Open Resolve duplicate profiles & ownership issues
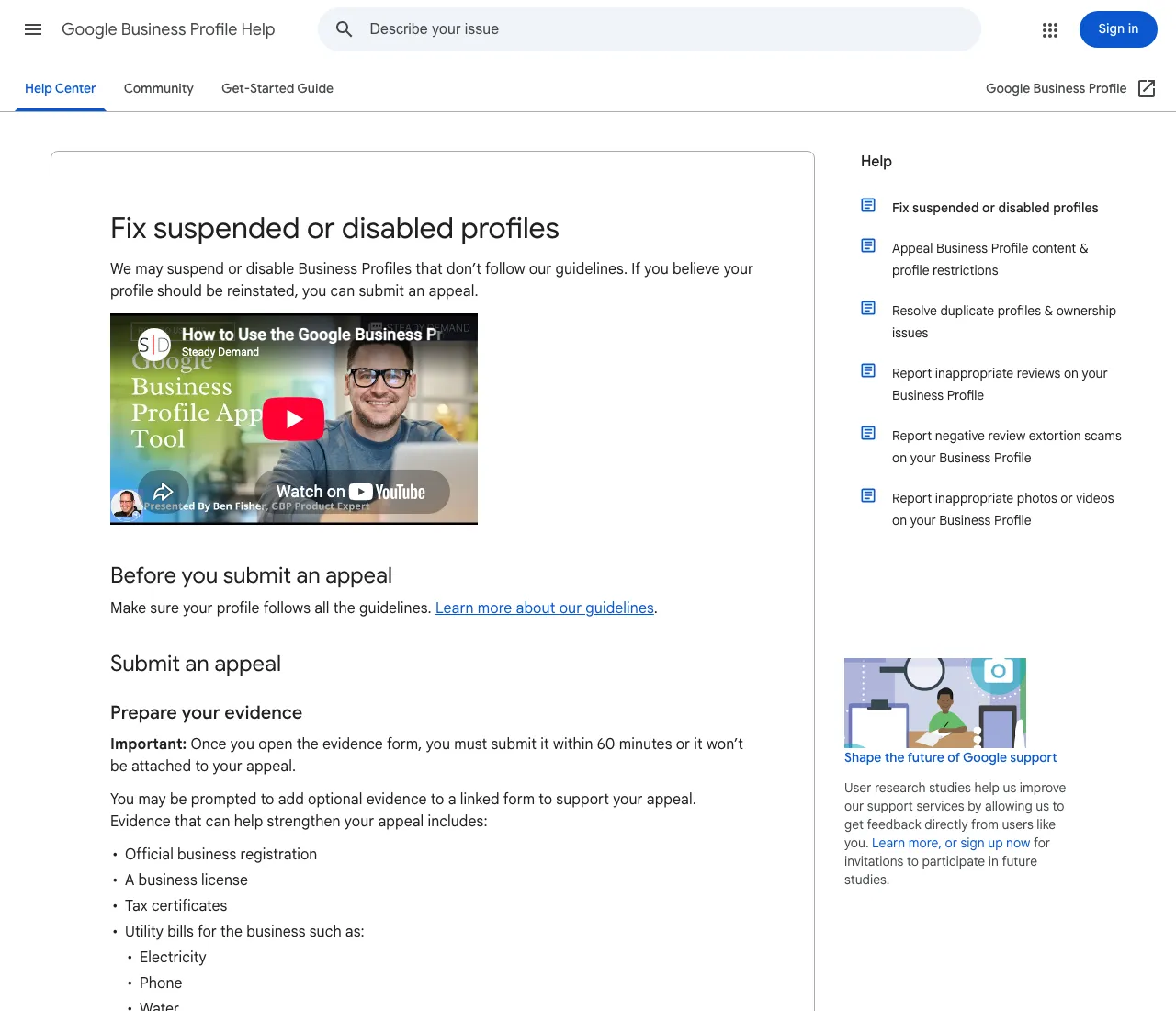This screenshot has width=1176, height=1011. click(x=1004, y=322)
